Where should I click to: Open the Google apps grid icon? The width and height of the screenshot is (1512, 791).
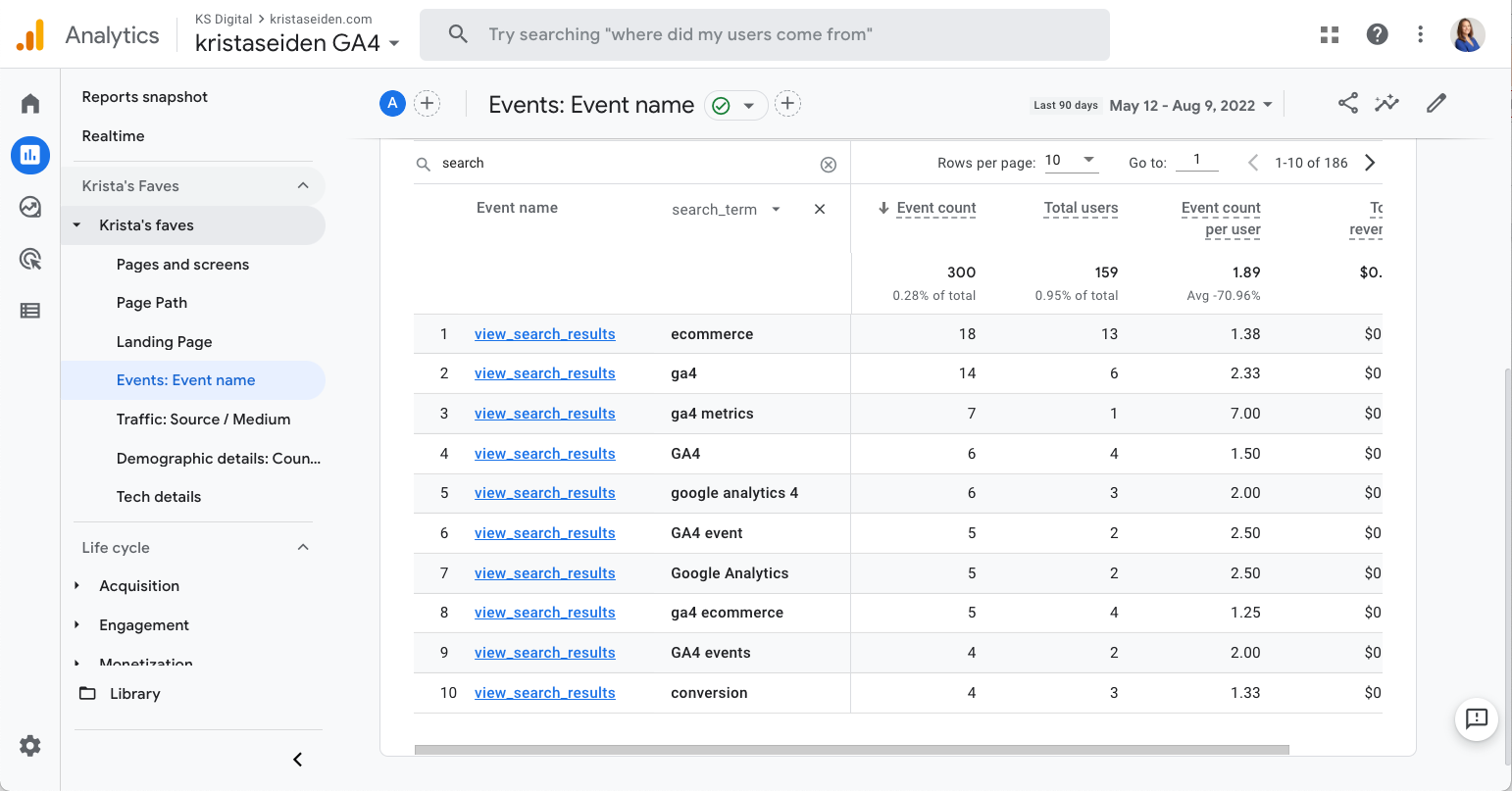tap(1330, 35)
